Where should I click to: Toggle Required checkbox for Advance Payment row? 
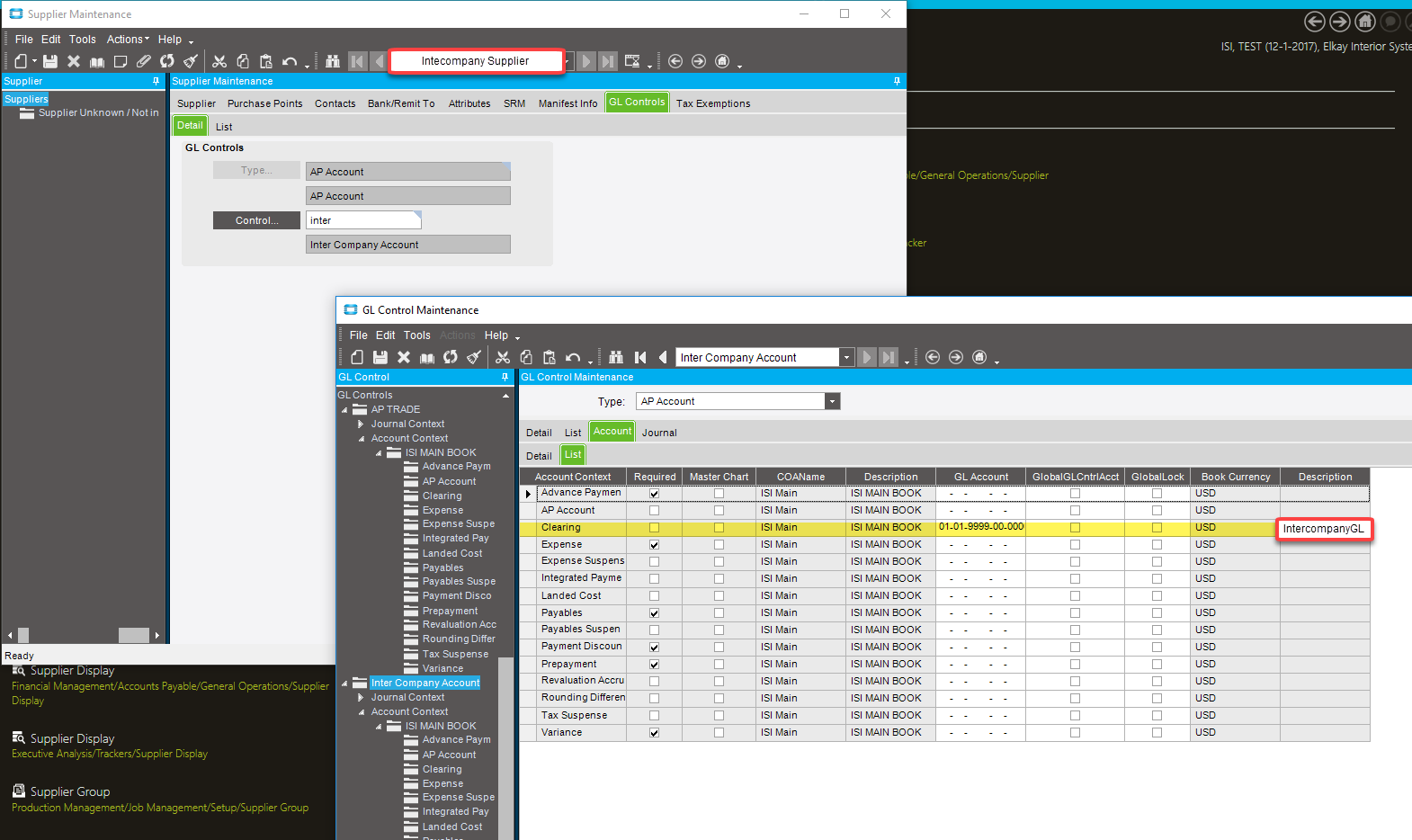click(654, 494)
